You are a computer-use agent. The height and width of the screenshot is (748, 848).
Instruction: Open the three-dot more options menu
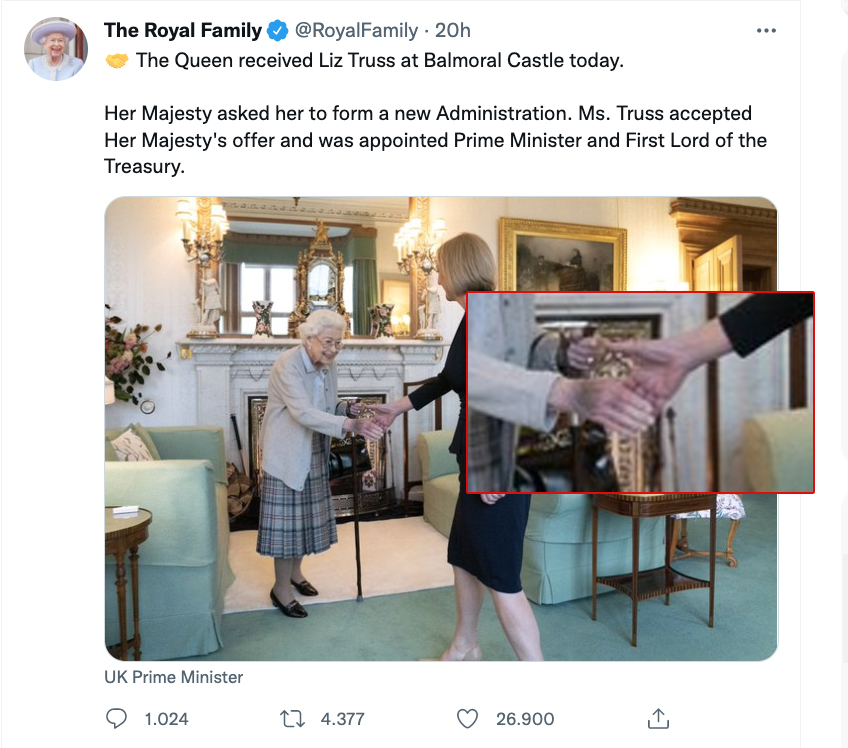pos(766,31)
